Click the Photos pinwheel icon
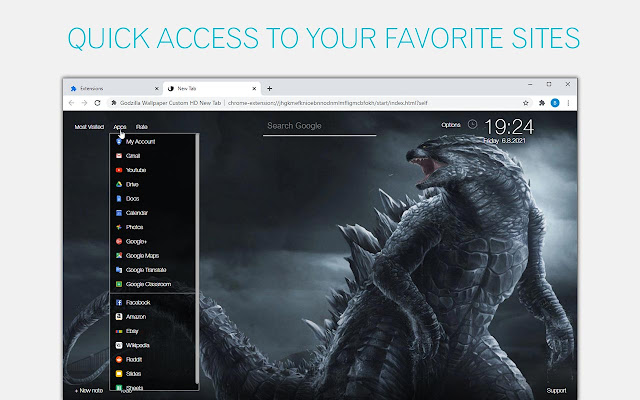The image size is (640, 400). pos(119,227)
